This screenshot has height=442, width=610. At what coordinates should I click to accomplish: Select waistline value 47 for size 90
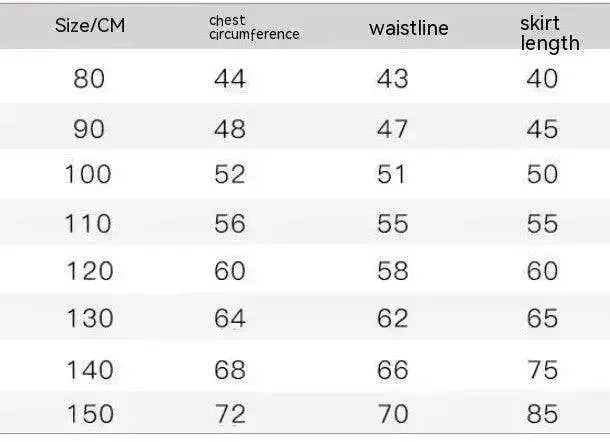(x=392, y=128)
